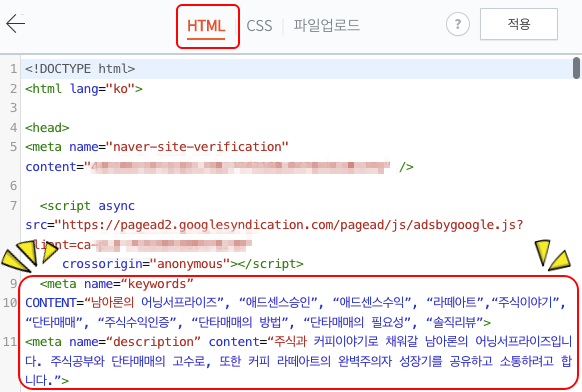Click the keyword line starting with 단타매매
This screenshot has width=582, height=392.
pos(258,322)
